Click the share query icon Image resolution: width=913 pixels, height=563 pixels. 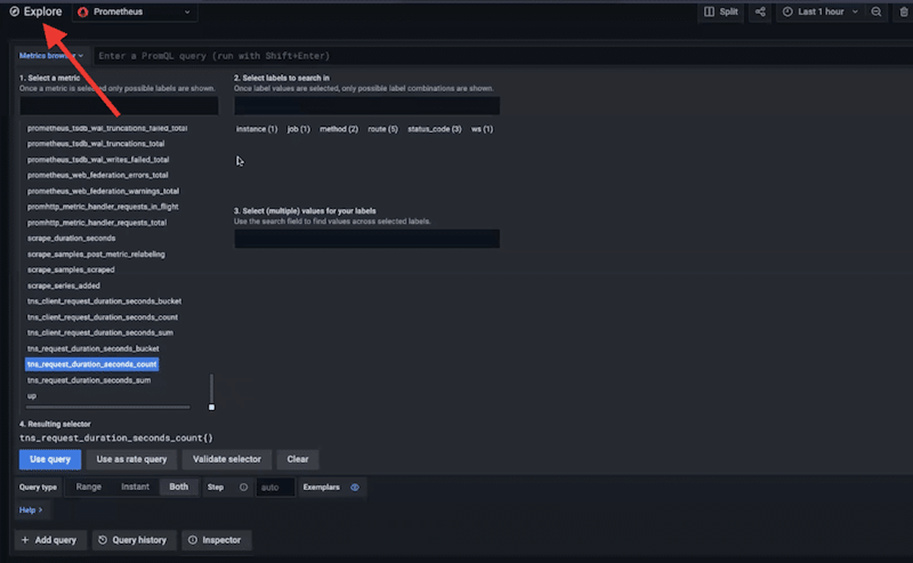[x=761, y=12]
